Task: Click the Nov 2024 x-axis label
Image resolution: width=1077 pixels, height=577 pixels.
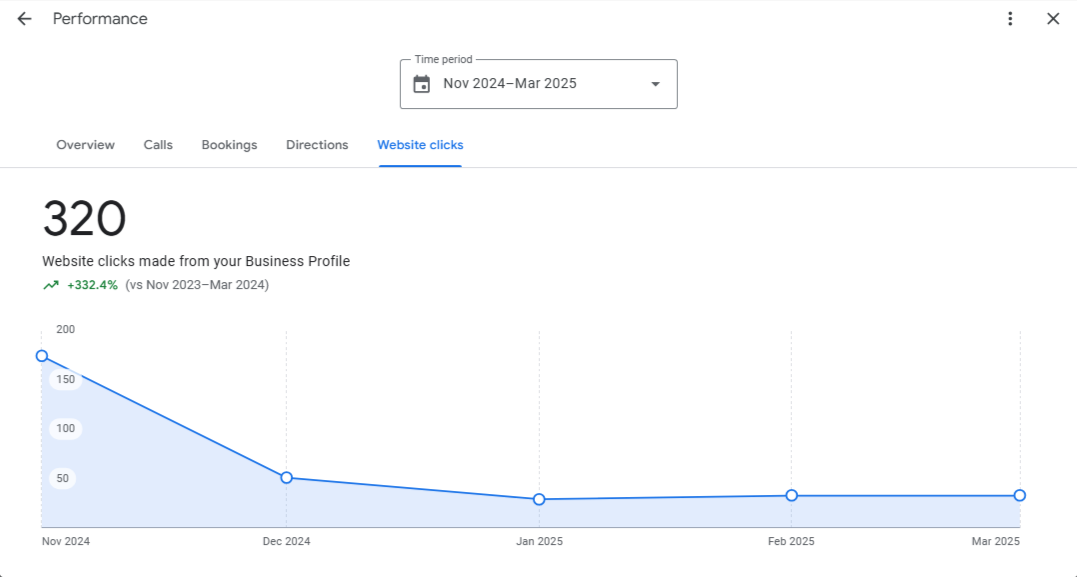Action: [66, 541]
